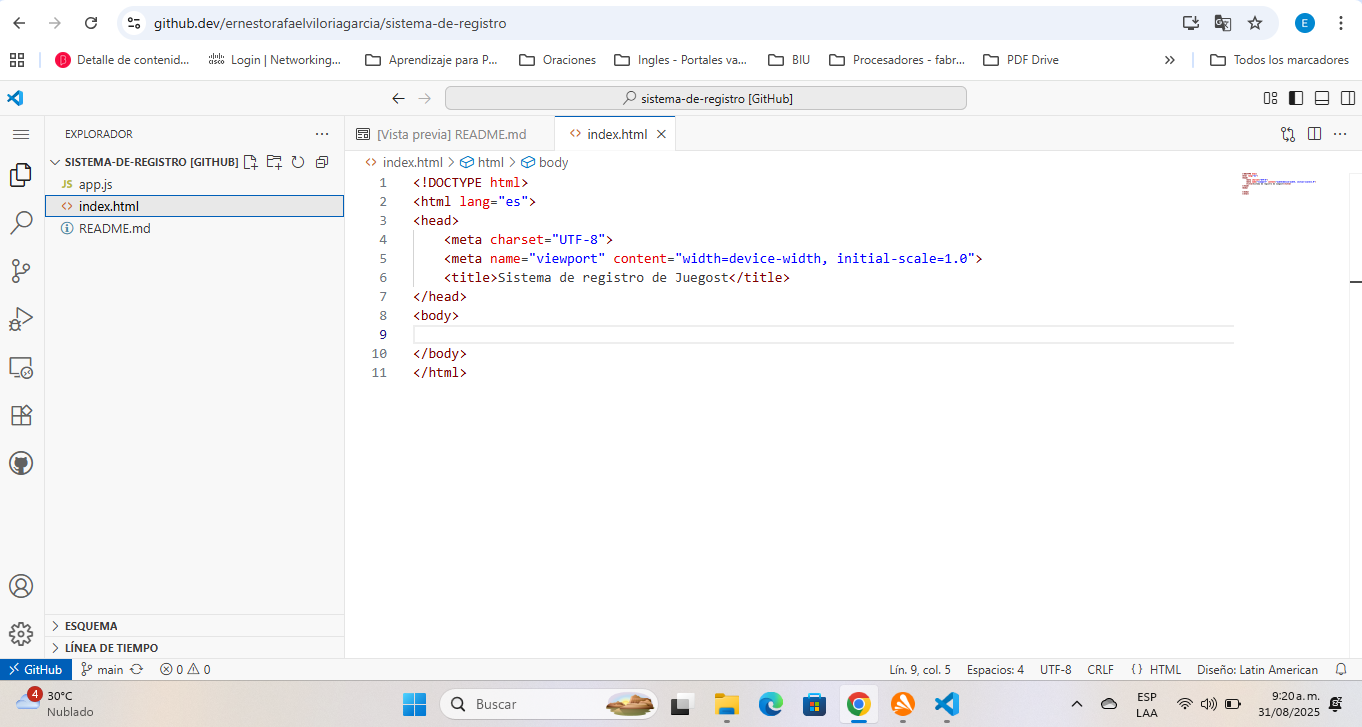Screen dimensions: 1362x727
Task: Click the minimap code overview
Action: tap(1279, 183)
